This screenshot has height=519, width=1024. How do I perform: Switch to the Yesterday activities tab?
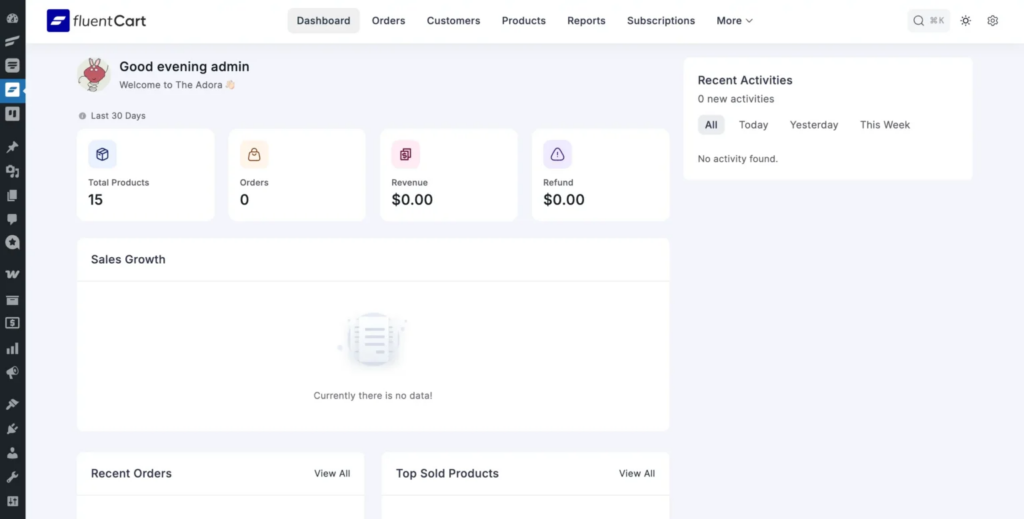pyautogui.click(x=814, y=125)
